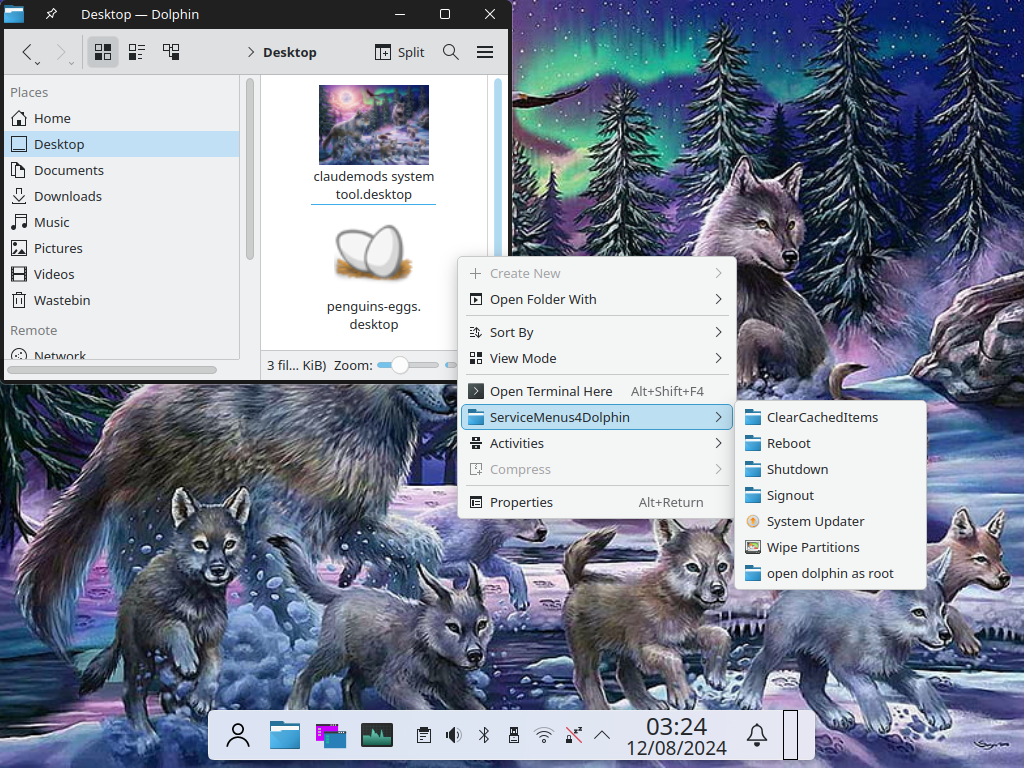Select claudemods system tool.desktop thumbnail

[374, 125]
